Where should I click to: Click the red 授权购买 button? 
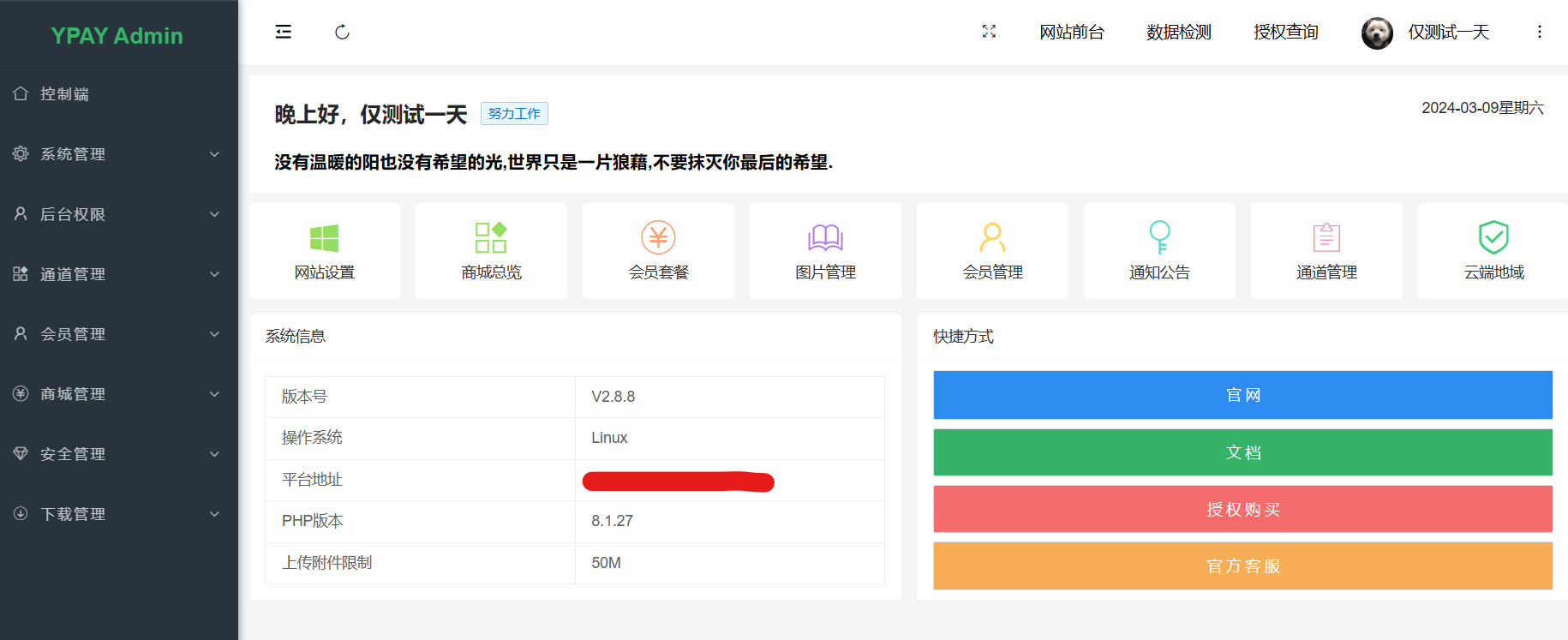pos(1243,510)
